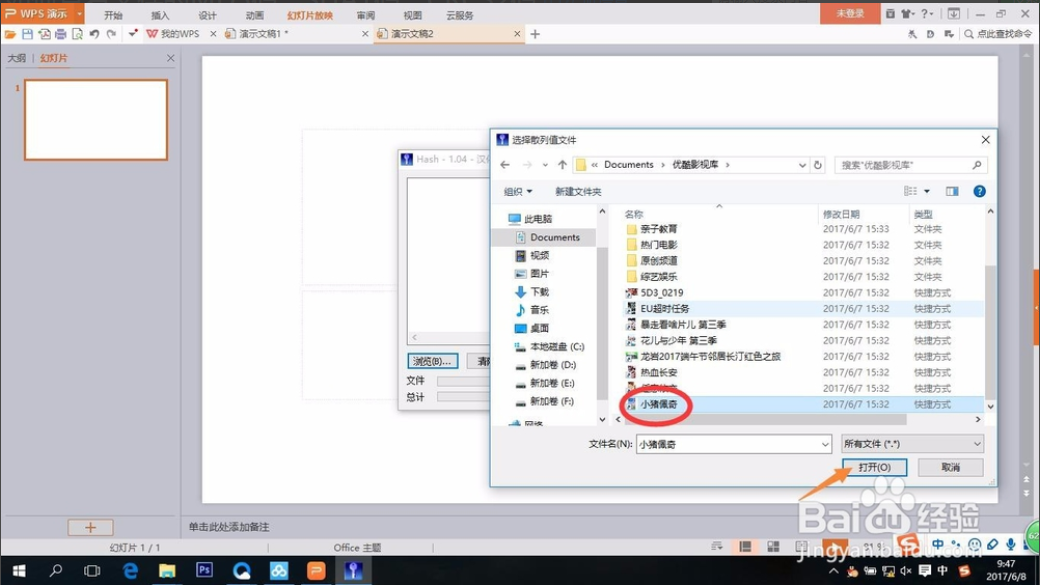Image resolution: width=1040 pixels, height=585 pixels.
Task: Click the Hash tool icon on taskbar
Action: click(x=353, y=570)
